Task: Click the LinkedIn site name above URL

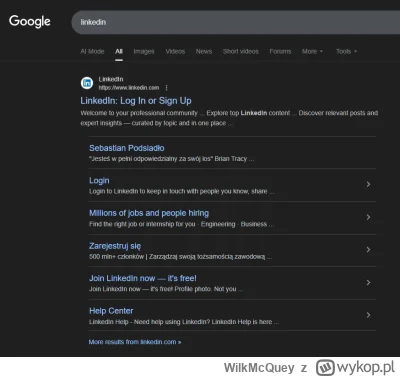Action: click(111, 79)
